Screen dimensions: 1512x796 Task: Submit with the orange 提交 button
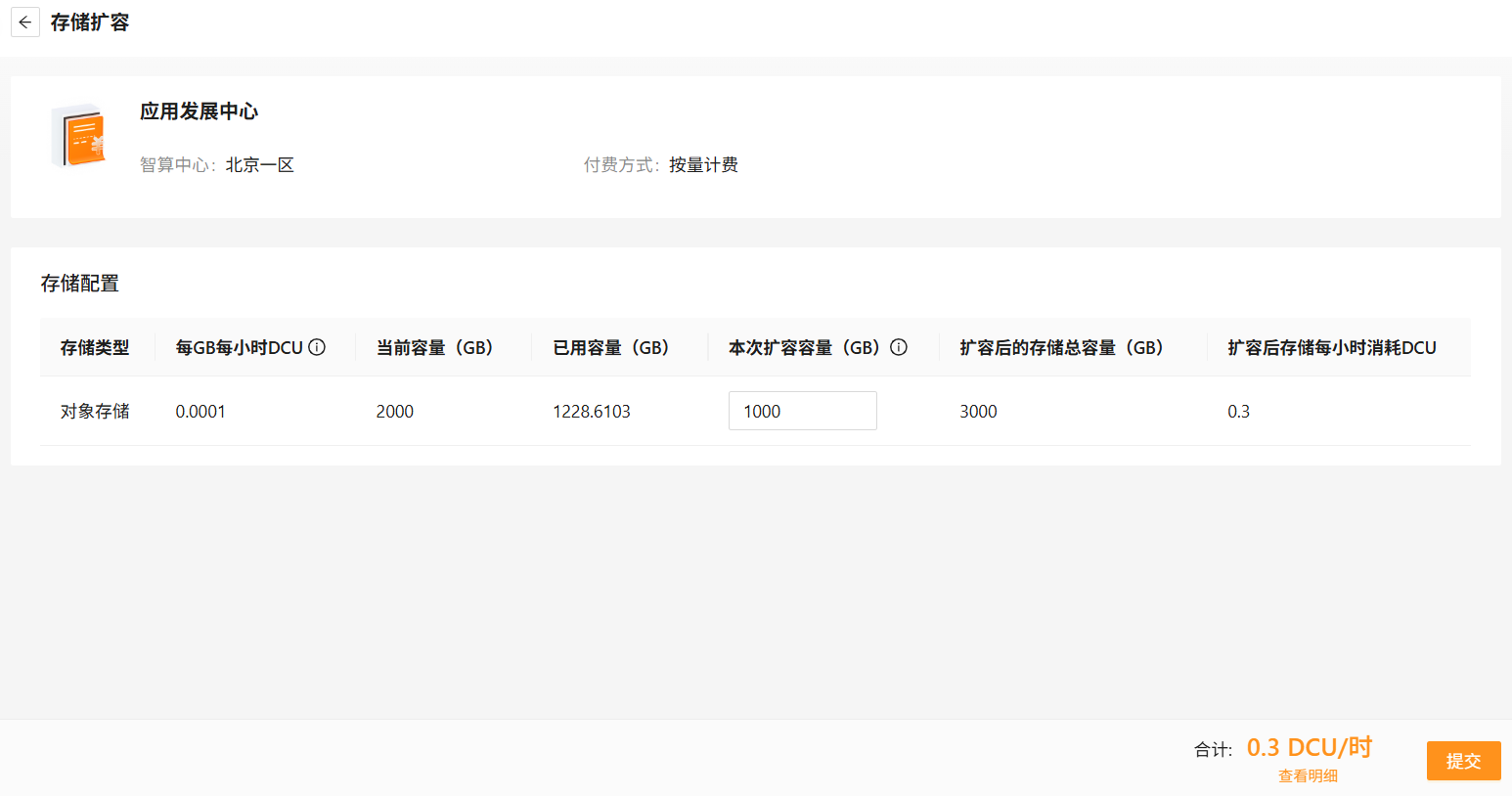pos(1463,761)
